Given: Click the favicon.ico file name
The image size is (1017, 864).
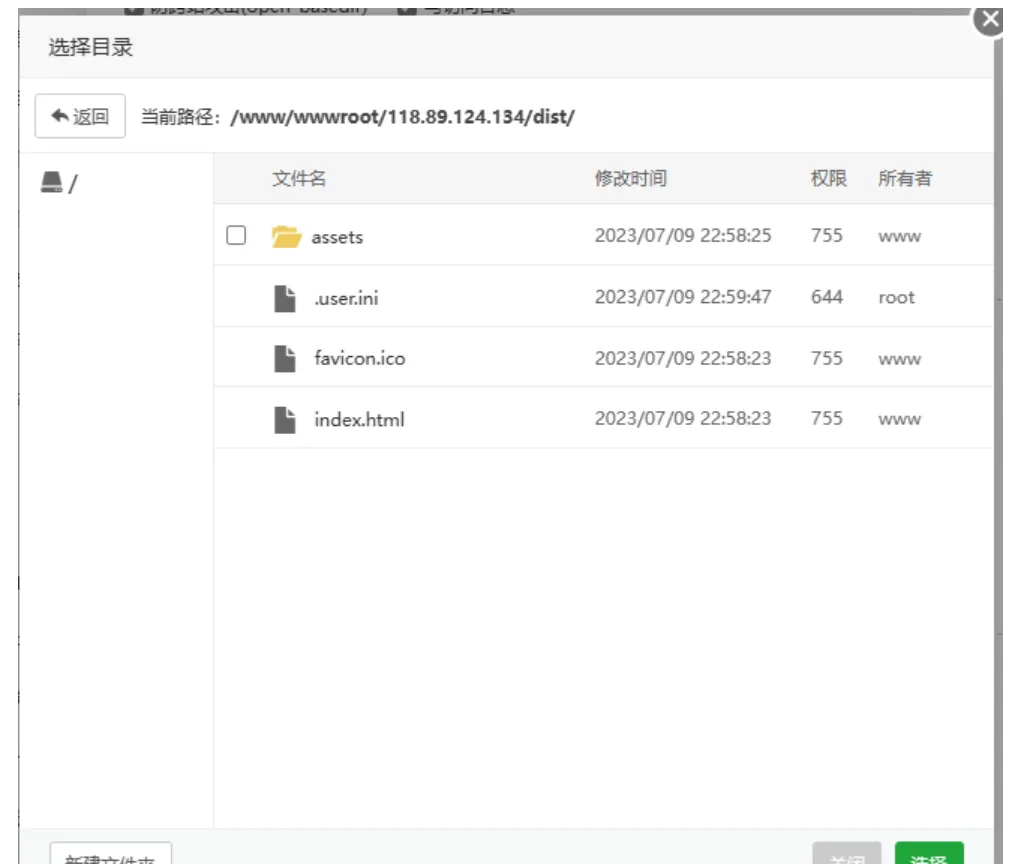Looking at the screenshot, I should pyautogui.click(x=360, y=359).
